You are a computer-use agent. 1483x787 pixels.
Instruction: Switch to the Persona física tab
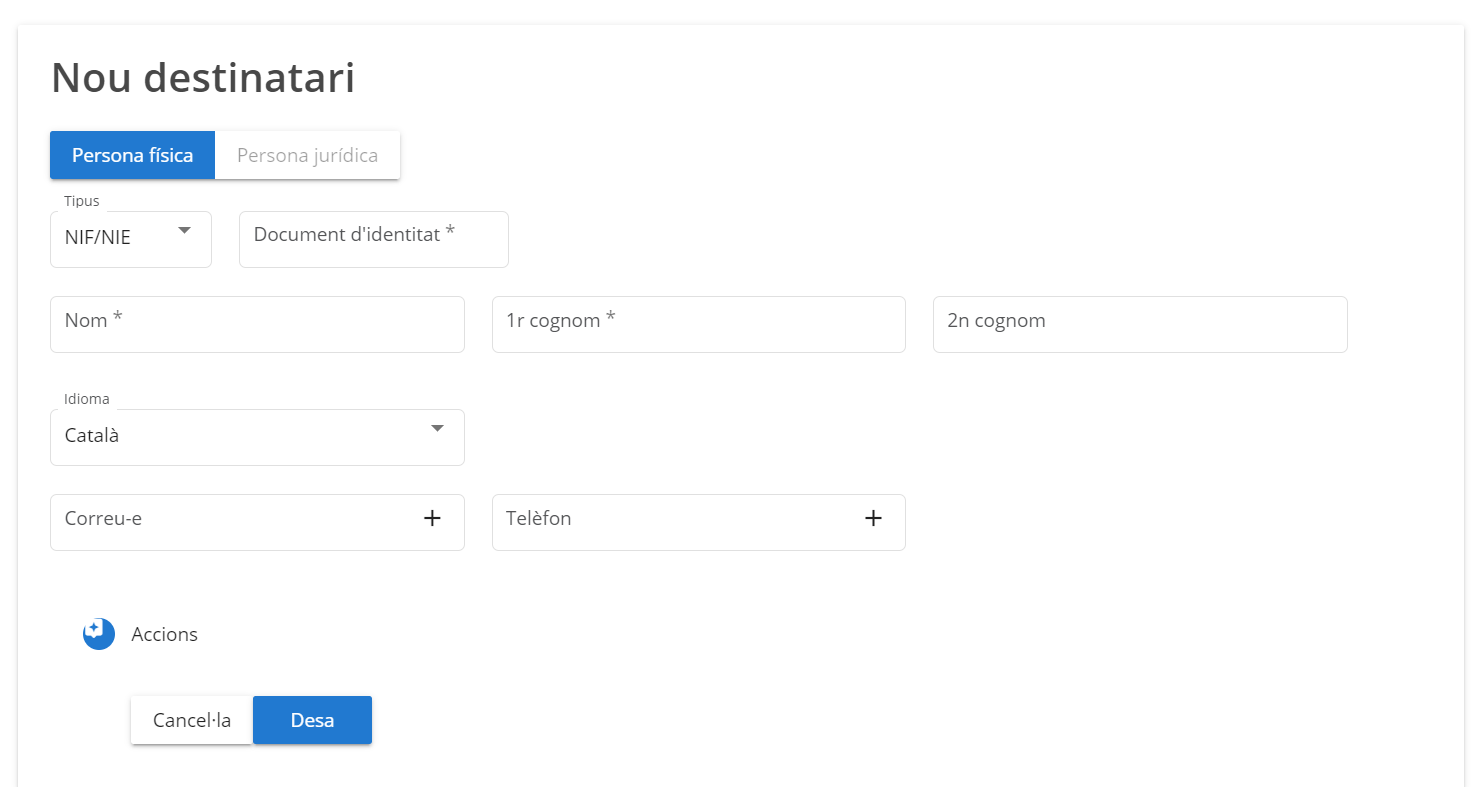pos(133,156)
